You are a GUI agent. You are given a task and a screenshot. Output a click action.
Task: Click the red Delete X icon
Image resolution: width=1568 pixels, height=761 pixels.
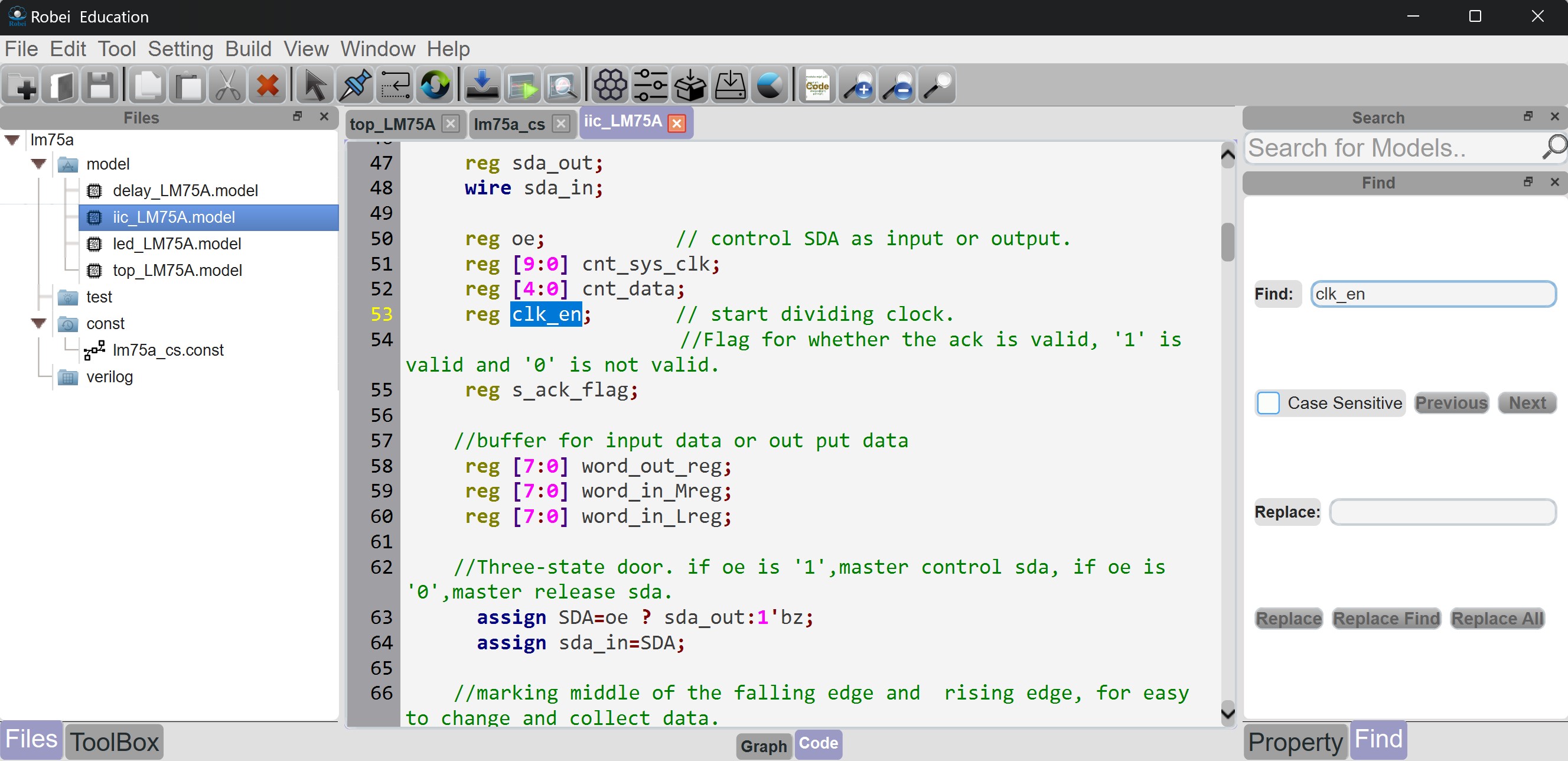pyautogui.click(x=268, y=85)
